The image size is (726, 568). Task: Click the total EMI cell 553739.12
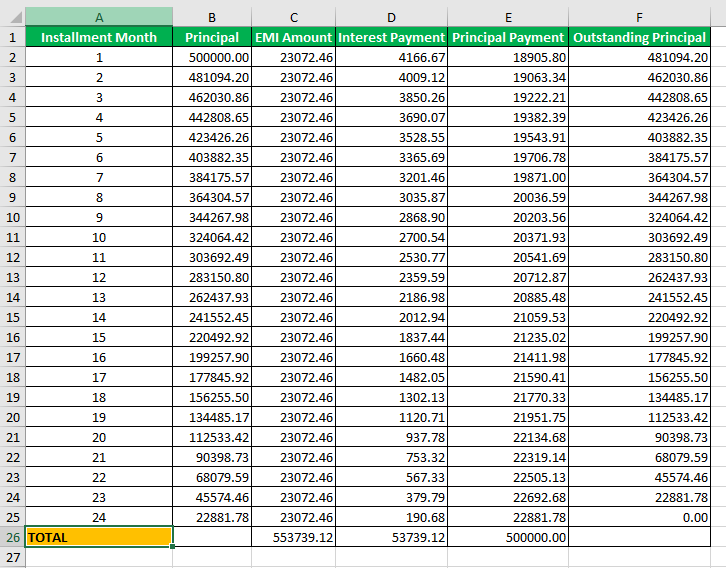point(294,537)
